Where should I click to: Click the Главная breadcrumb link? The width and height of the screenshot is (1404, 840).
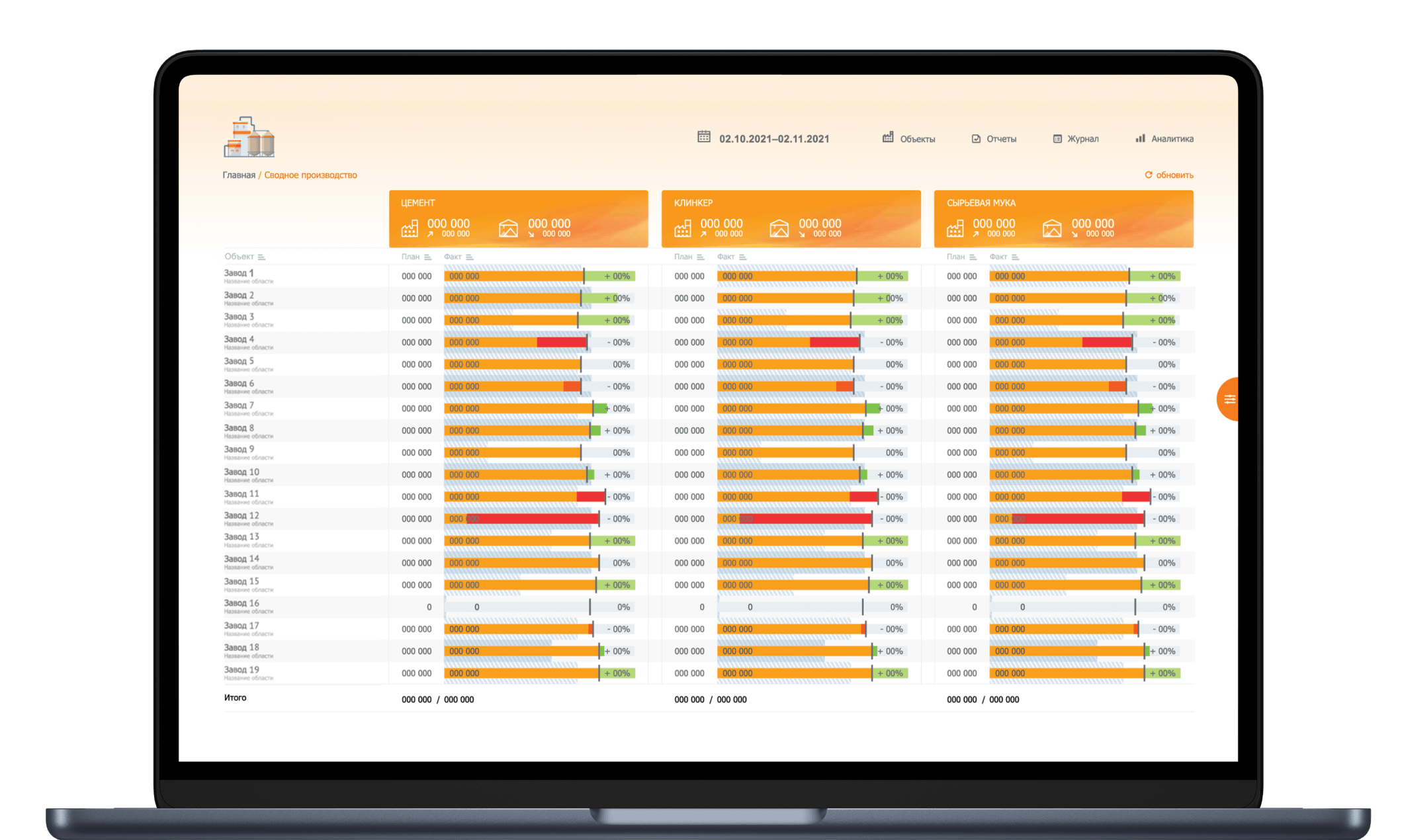click(238, 175)
